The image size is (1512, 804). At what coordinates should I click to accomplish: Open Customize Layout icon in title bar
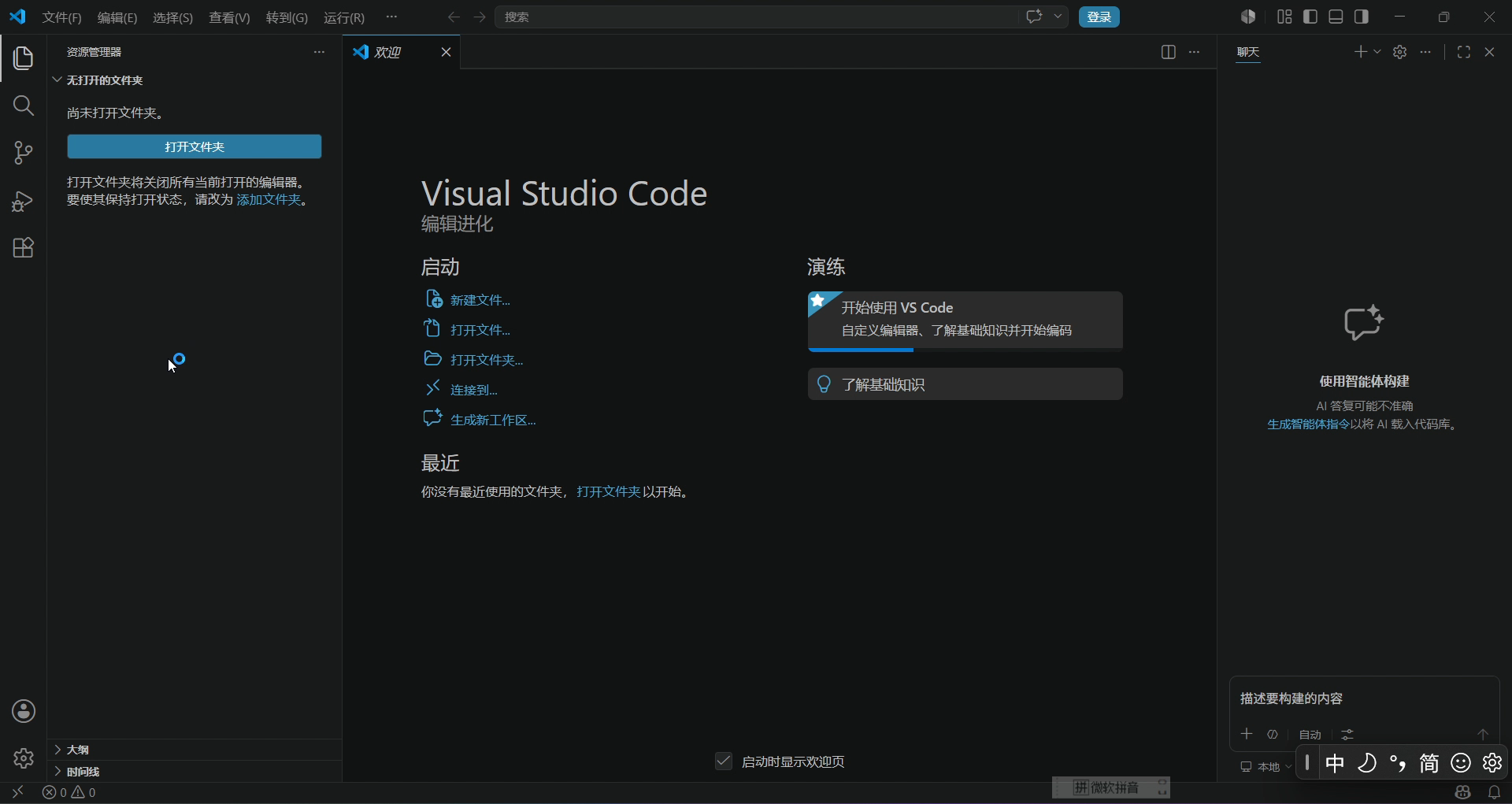click(x=1284, y=17)
